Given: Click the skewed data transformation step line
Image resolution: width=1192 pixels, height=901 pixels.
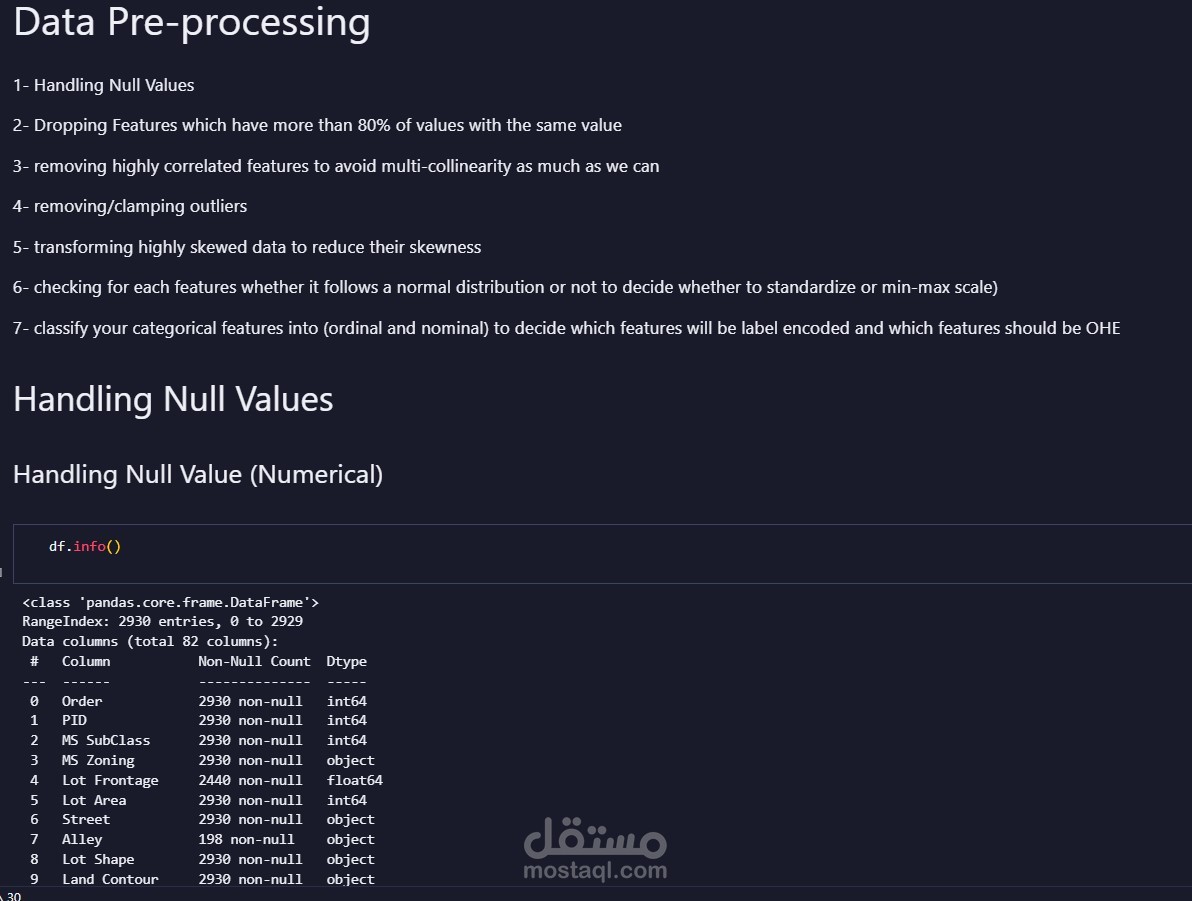Looking at the screenshot, I should 247,247.
